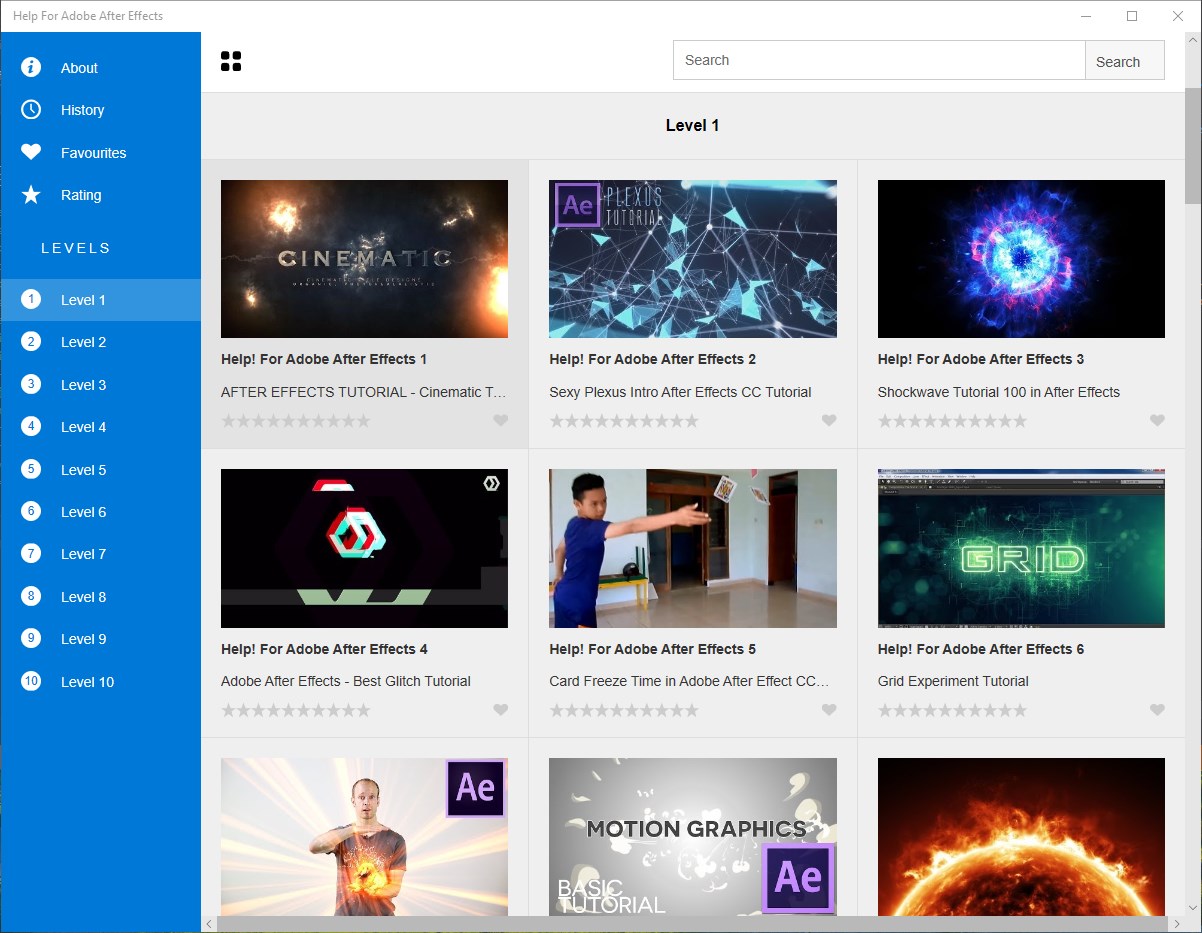This screenshot has width=1202, height=933.
Task: Rate the Cinematic tutorial using stars
Action: click(296, 421)
